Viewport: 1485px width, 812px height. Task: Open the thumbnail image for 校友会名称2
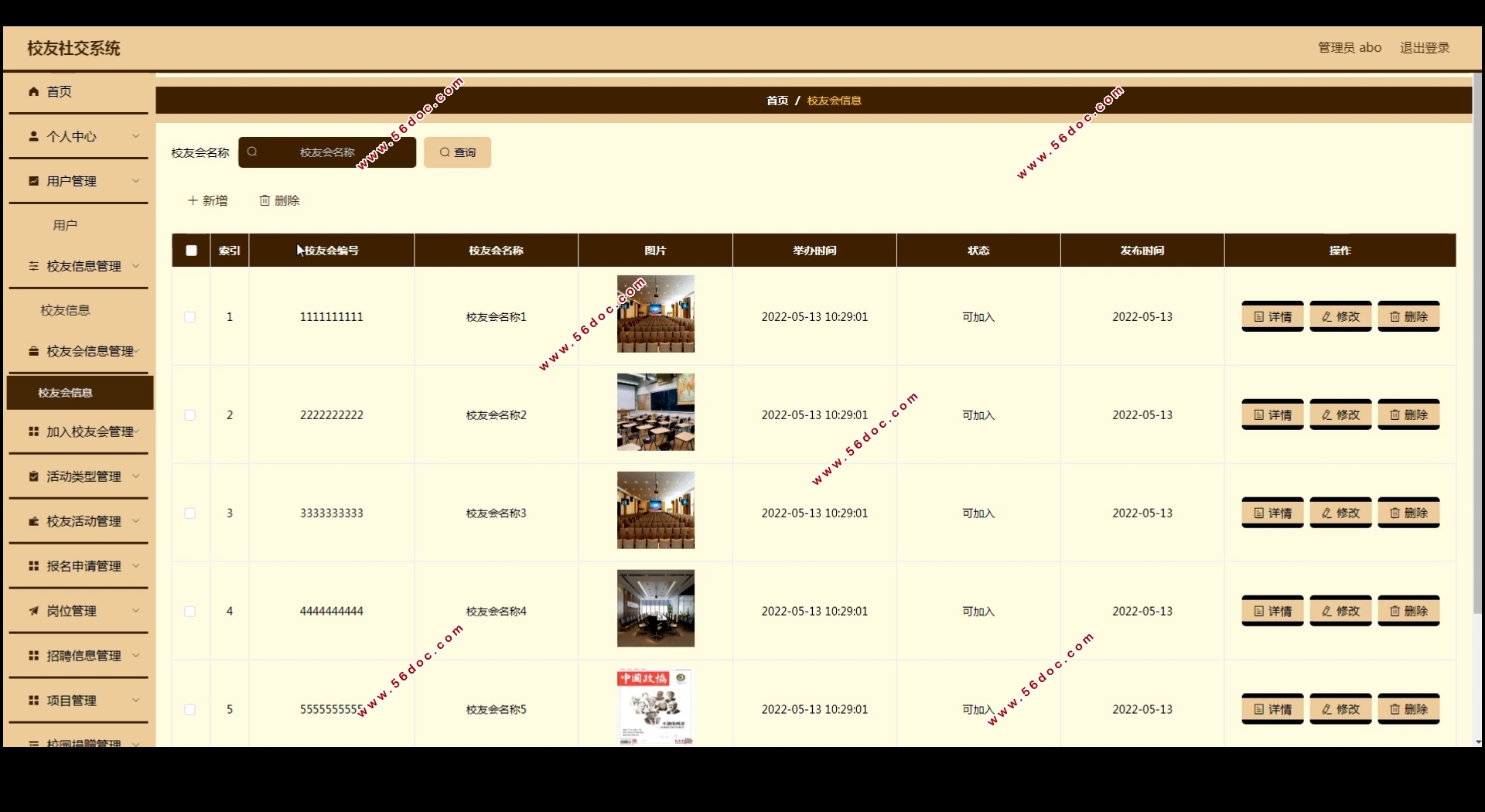pos(655,412)
